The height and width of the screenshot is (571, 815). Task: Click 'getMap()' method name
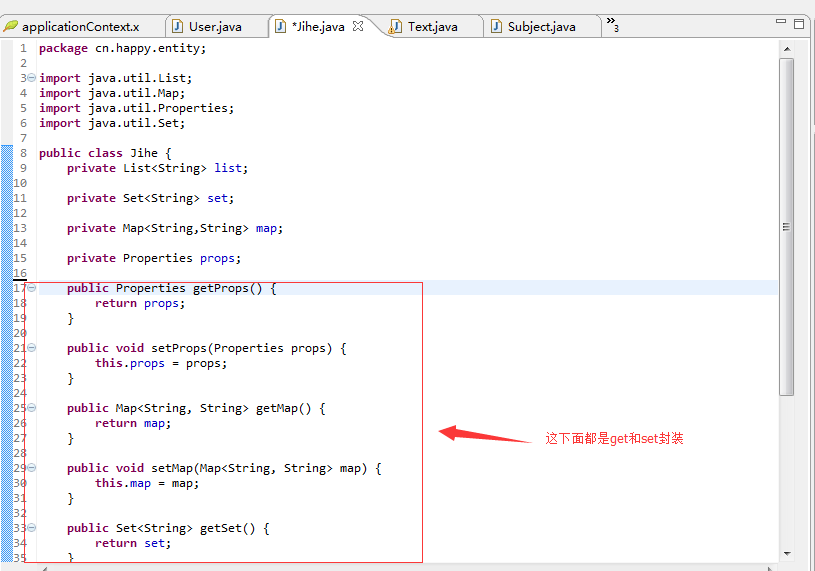point(283,408)
